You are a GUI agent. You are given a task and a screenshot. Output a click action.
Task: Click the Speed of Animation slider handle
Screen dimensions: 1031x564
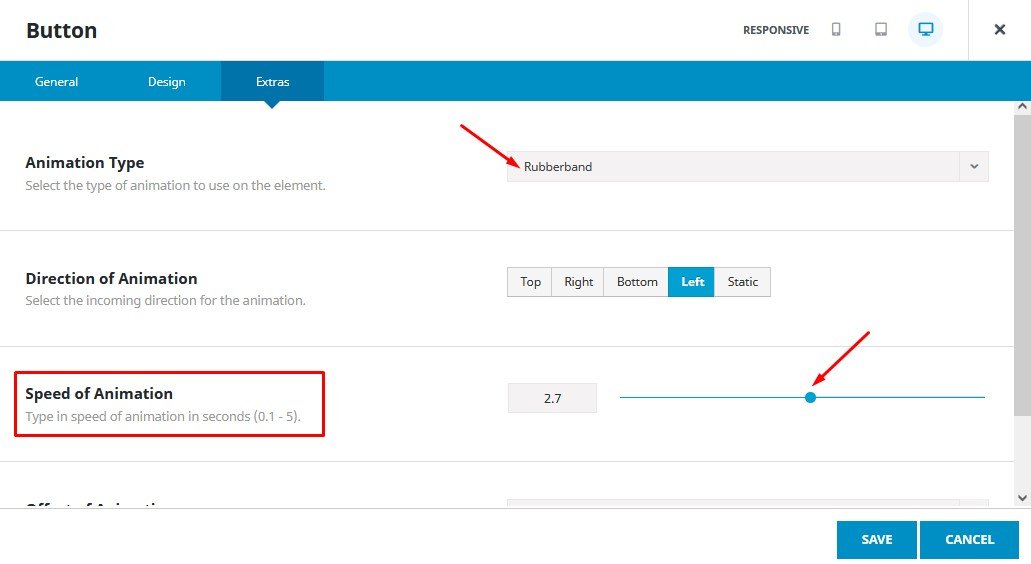(x=810, y=398)
